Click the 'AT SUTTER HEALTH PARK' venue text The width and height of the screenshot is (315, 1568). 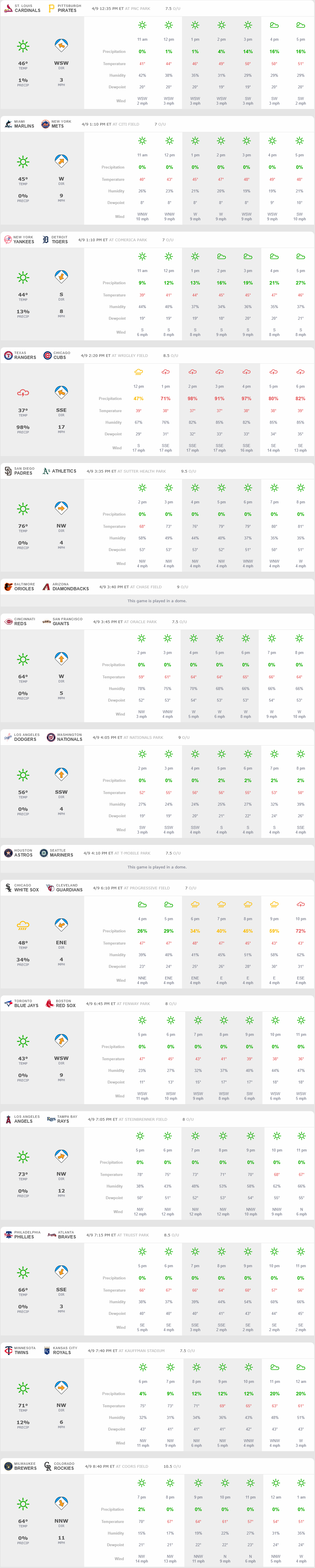(x=142, y=471)
